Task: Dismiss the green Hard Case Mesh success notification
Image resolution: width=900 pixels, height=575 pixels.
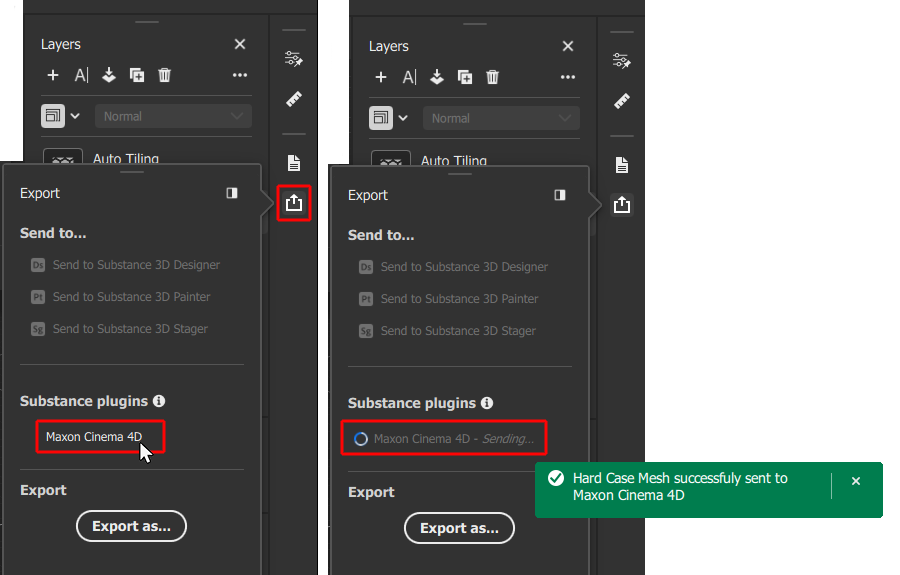Action: [x=856, y=481]
